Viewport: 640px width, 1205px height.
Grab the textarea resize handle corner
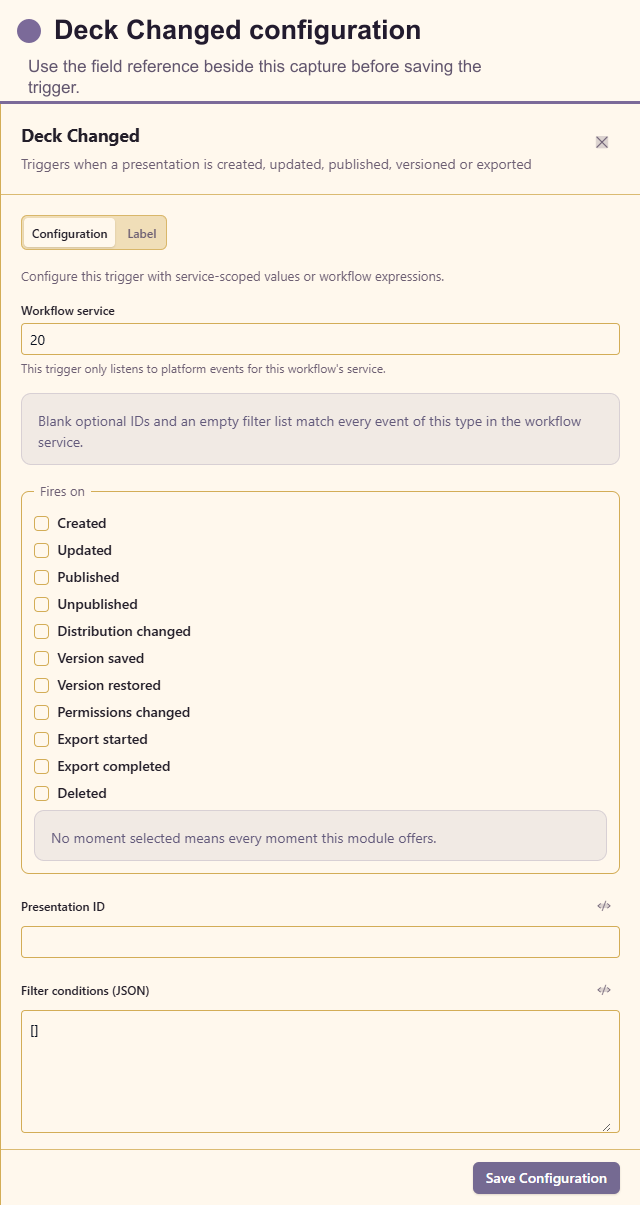coord(606,1126)
